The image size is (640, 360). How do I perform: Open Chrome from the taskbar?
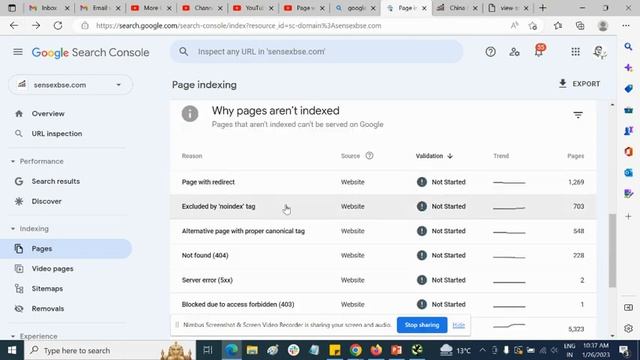click(356, 350)
